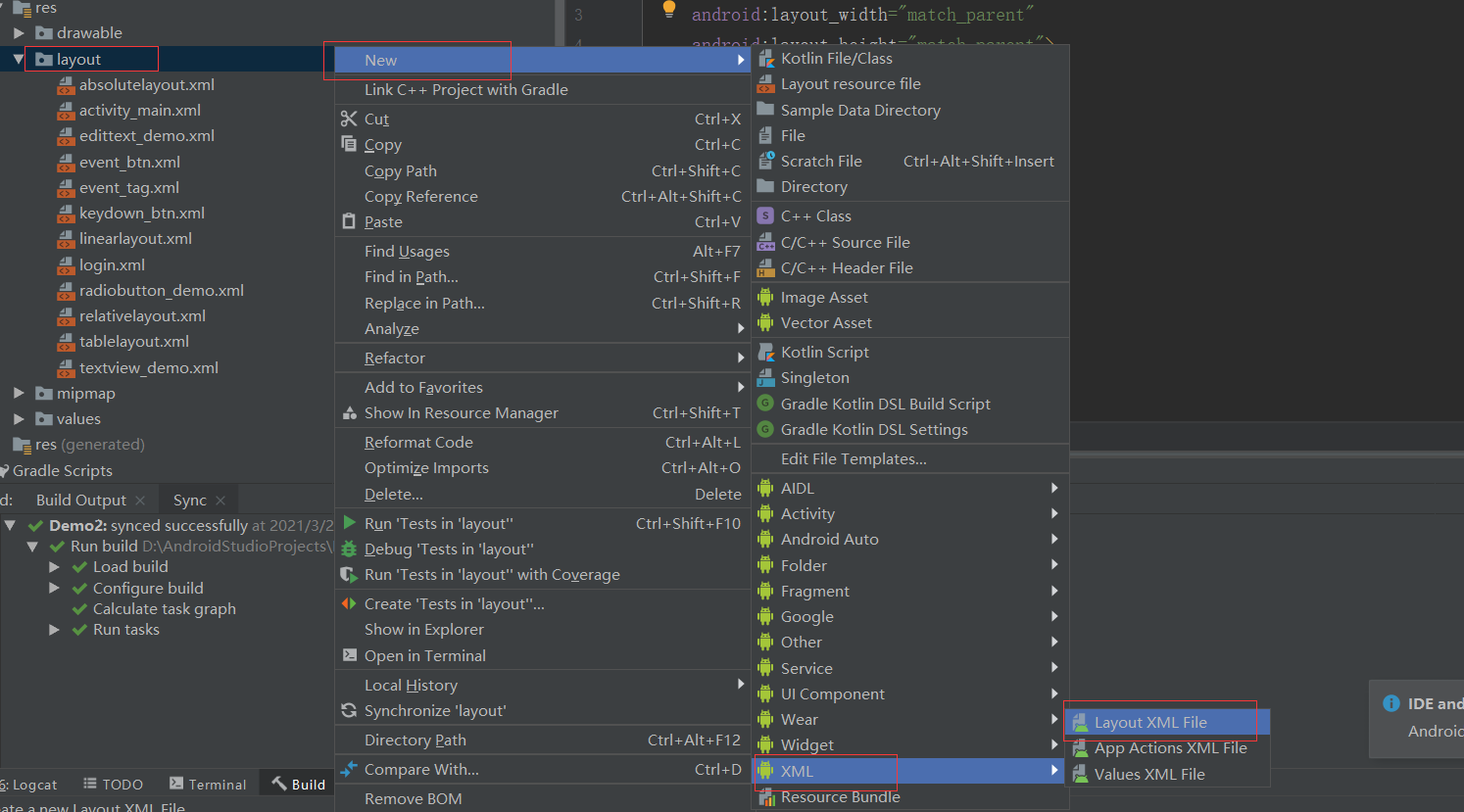Select login.xml in project tree
This screenshot has height=812, width=1464.
[112, 265]
